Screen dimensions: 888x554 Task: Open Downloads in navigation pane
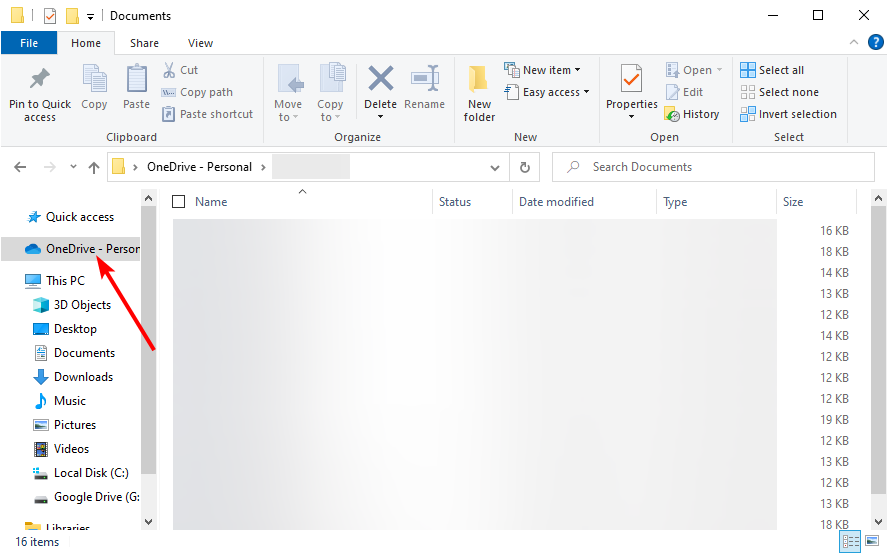(73, 377)
